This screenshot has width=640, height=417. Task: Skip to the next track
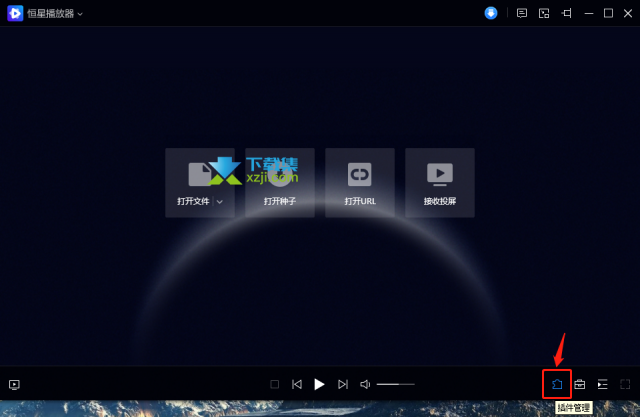click(x=343, y=384)
